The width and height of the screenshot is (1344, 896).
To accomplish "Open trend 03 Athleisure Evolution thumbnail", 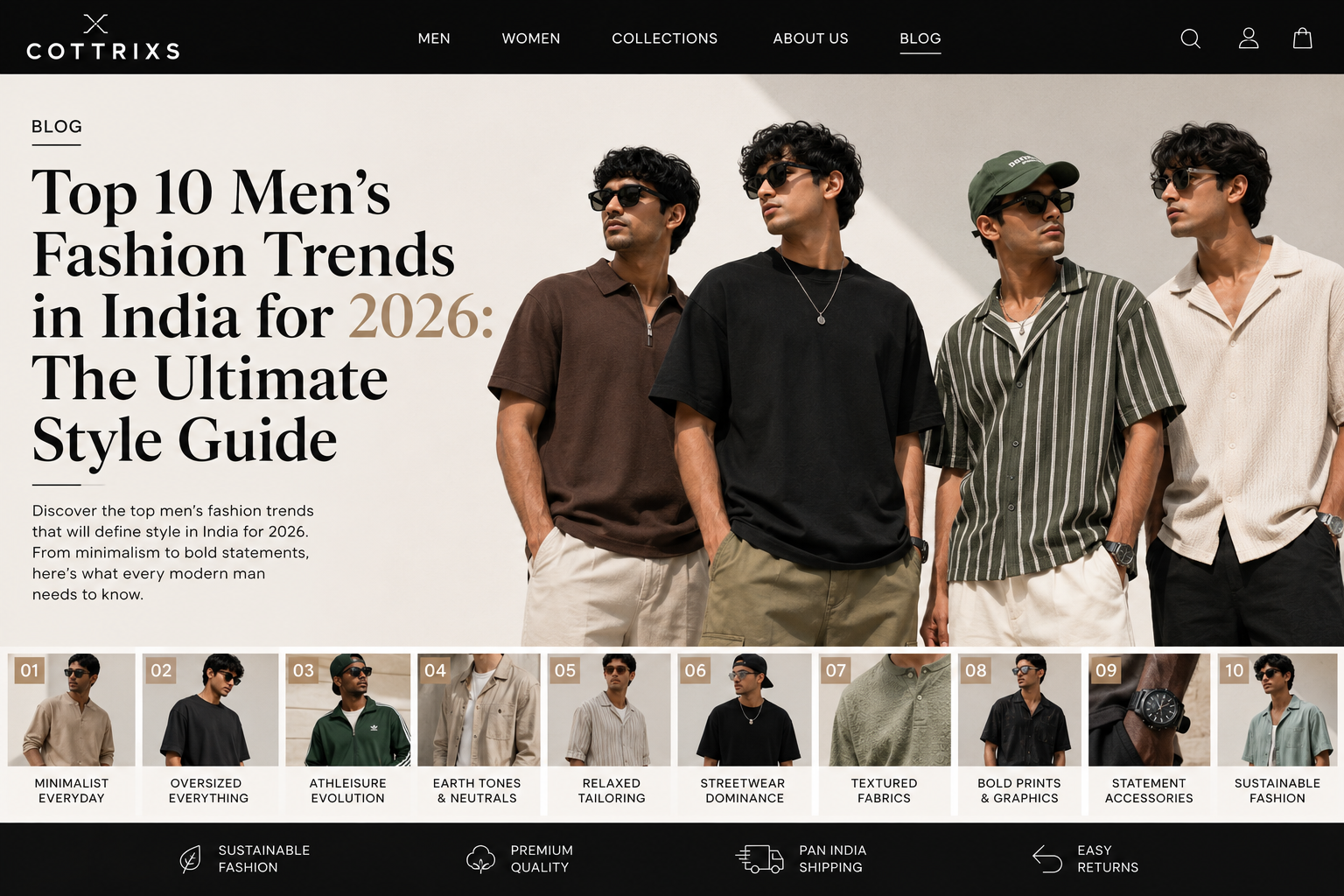I will (x=348, y=710).
